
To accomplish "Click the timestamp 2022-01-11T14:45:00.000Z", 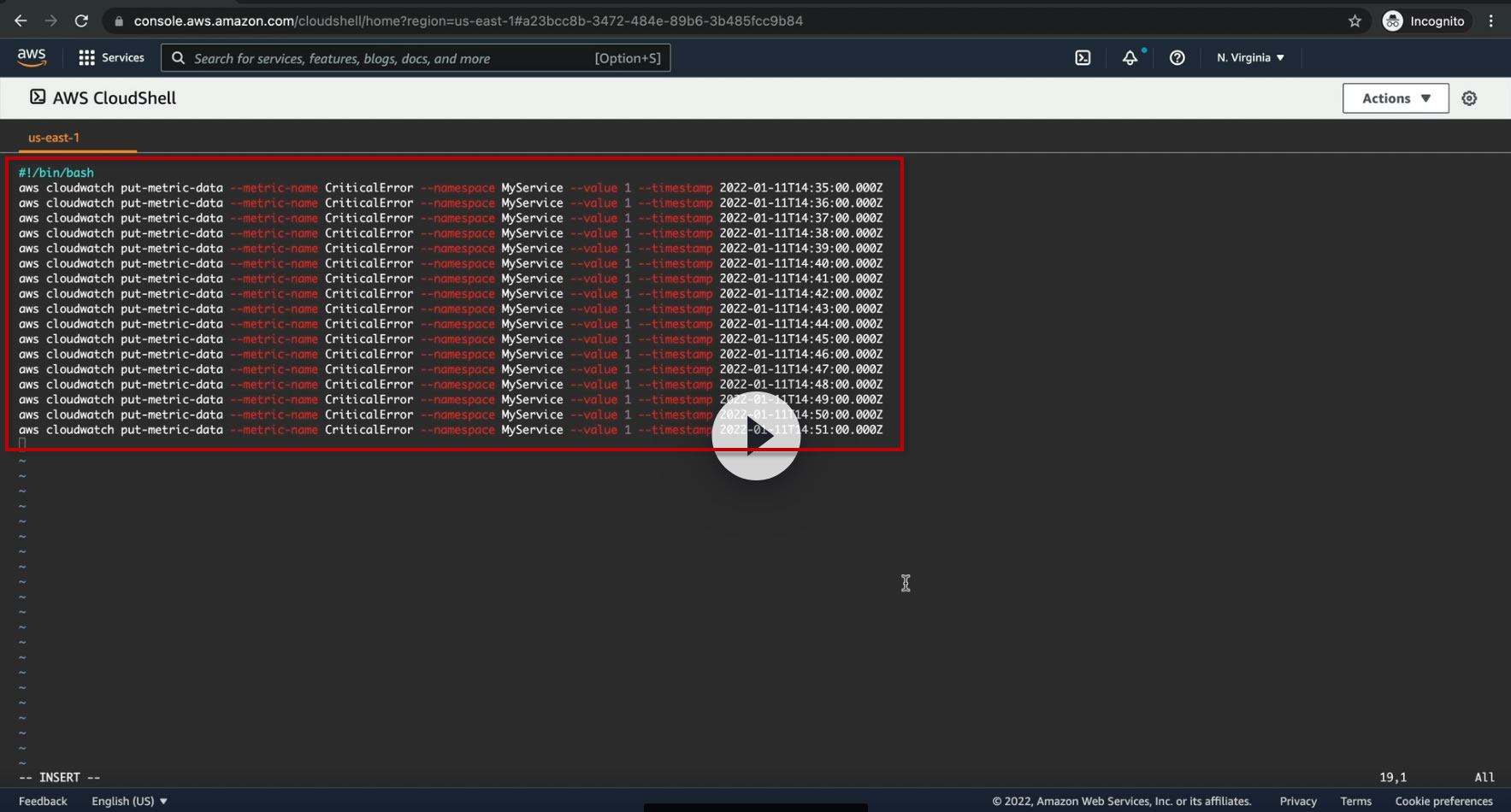I will [x=801, y=339].
